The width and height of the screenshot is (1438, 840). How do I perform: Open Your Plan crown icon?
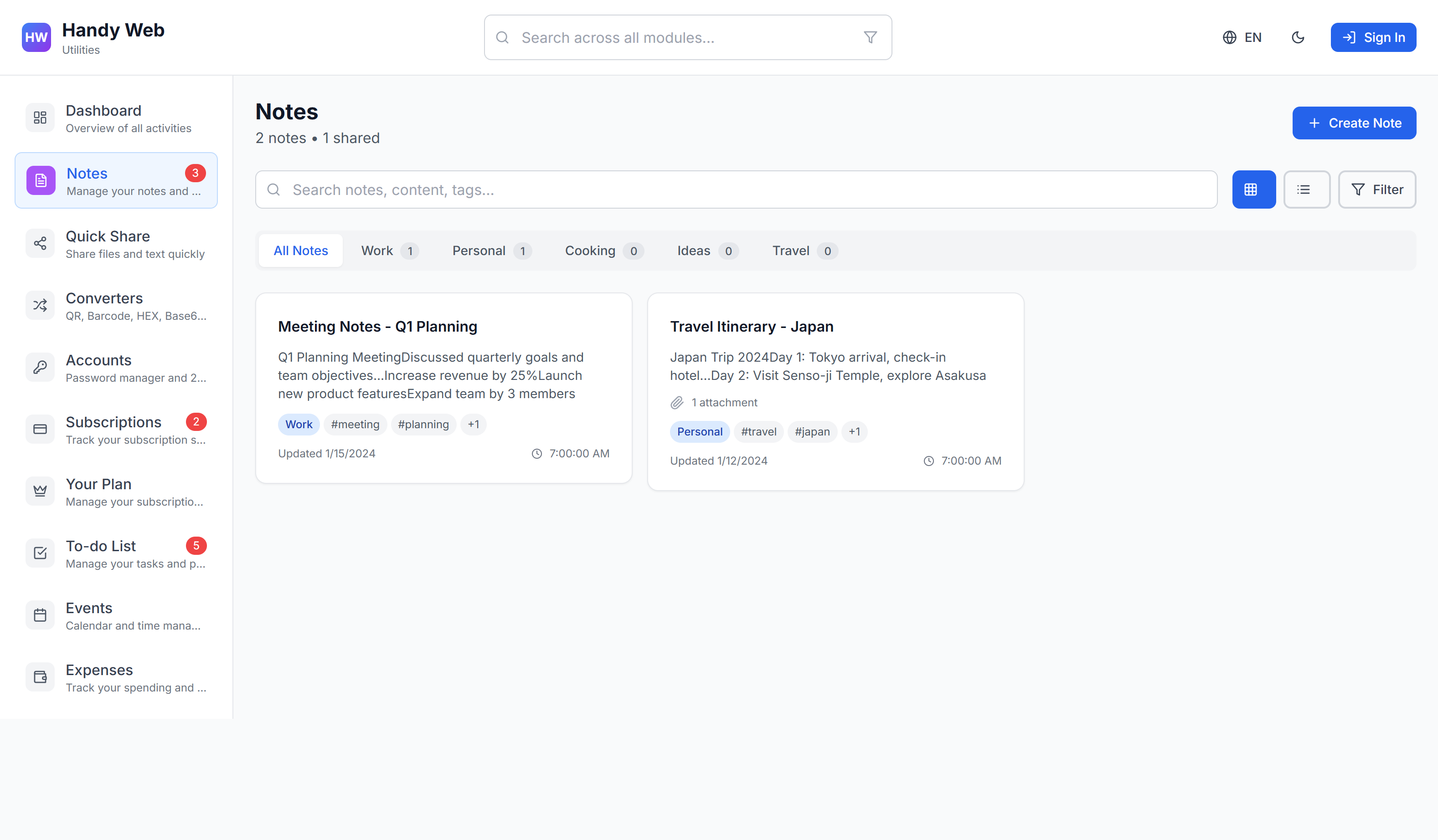[40, 492]
